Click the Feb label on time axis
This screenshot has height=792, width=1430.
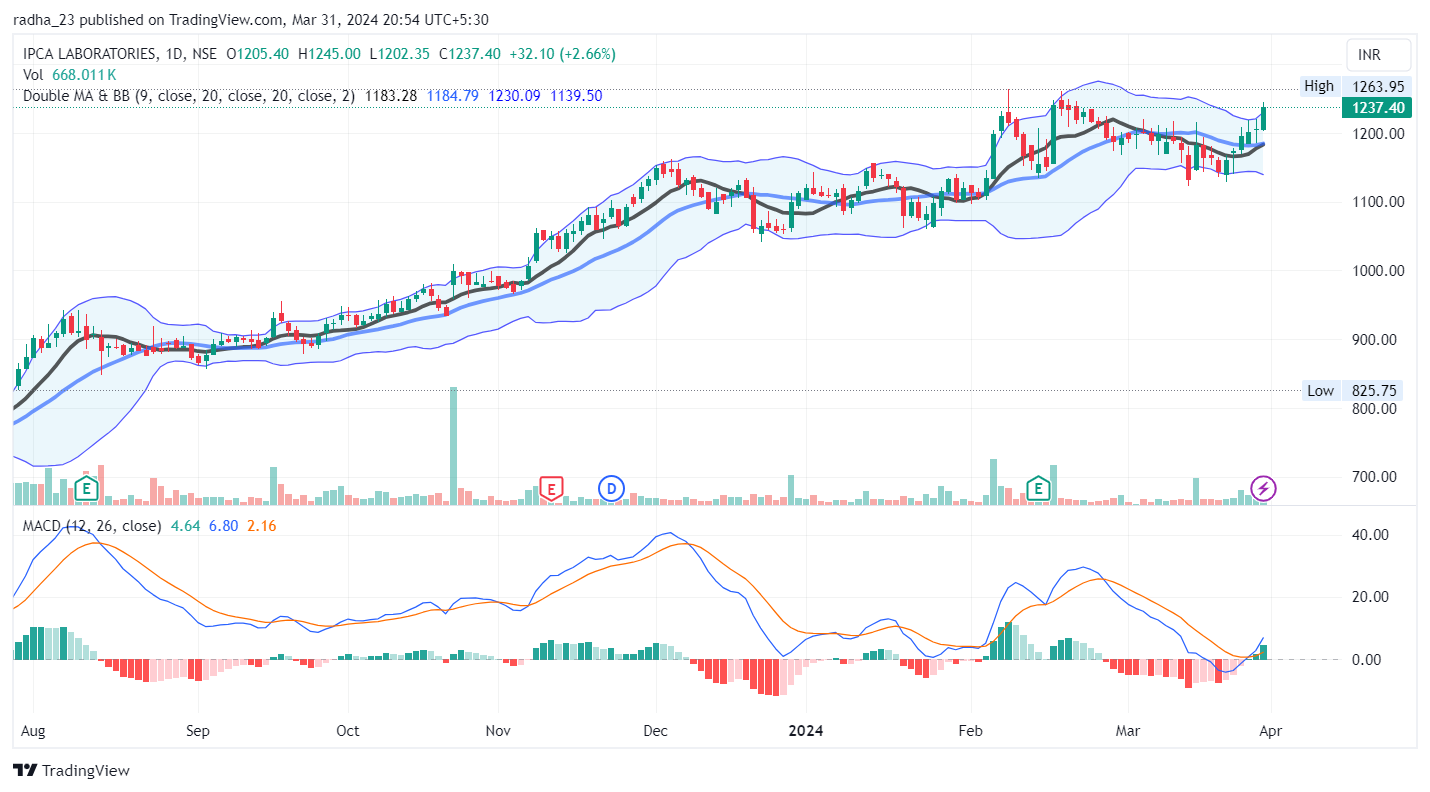[x=969, y=731]
